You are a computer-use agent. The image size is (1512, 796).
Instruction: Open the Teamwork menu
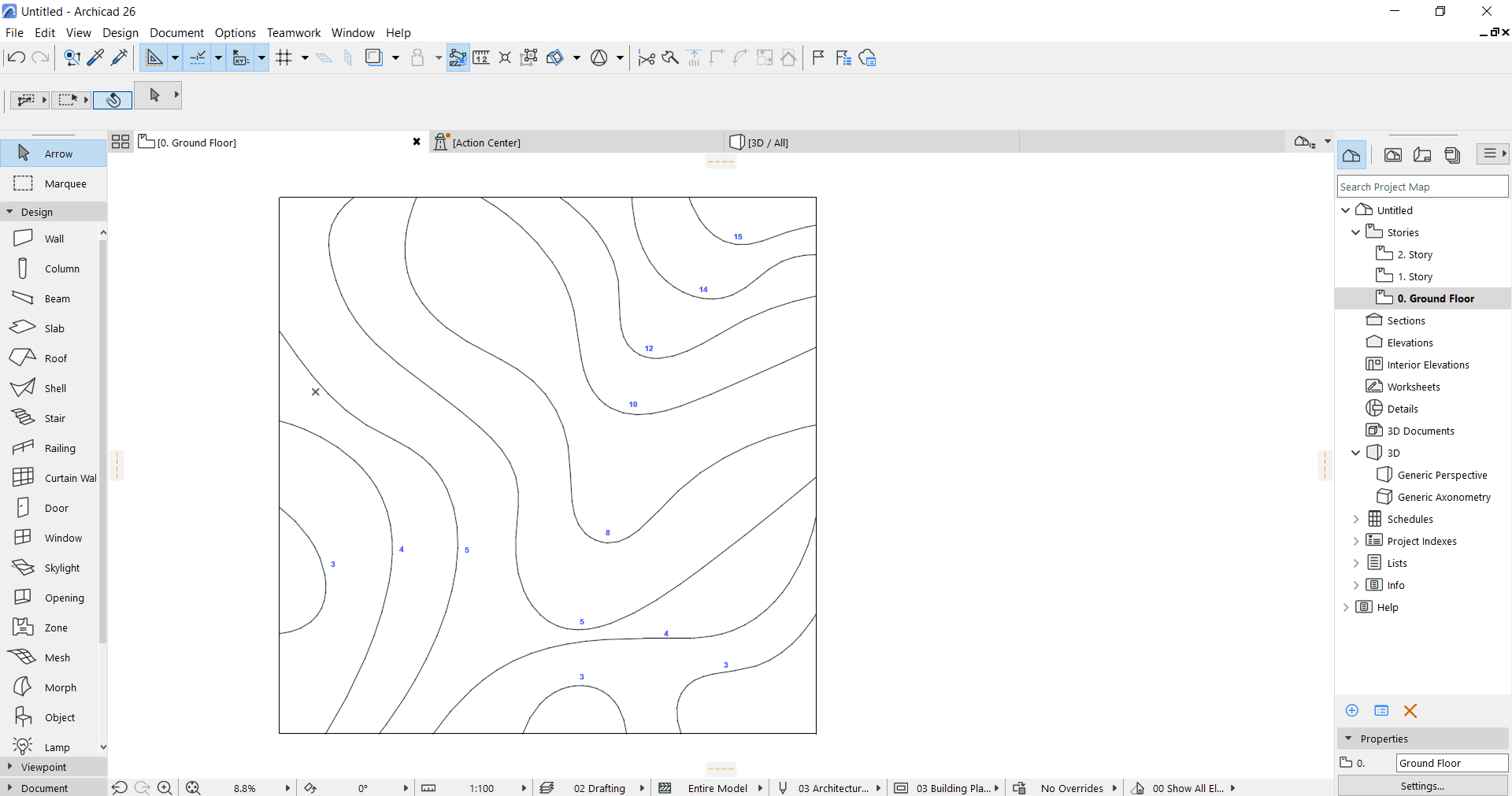pos(293,32)
